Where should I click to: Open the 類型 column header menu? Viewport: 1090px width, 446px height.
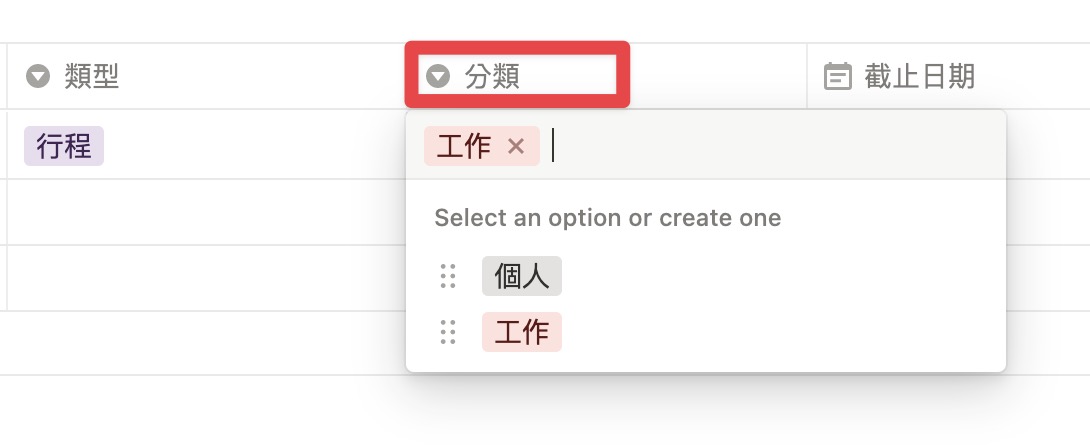(x=206, y=76)
